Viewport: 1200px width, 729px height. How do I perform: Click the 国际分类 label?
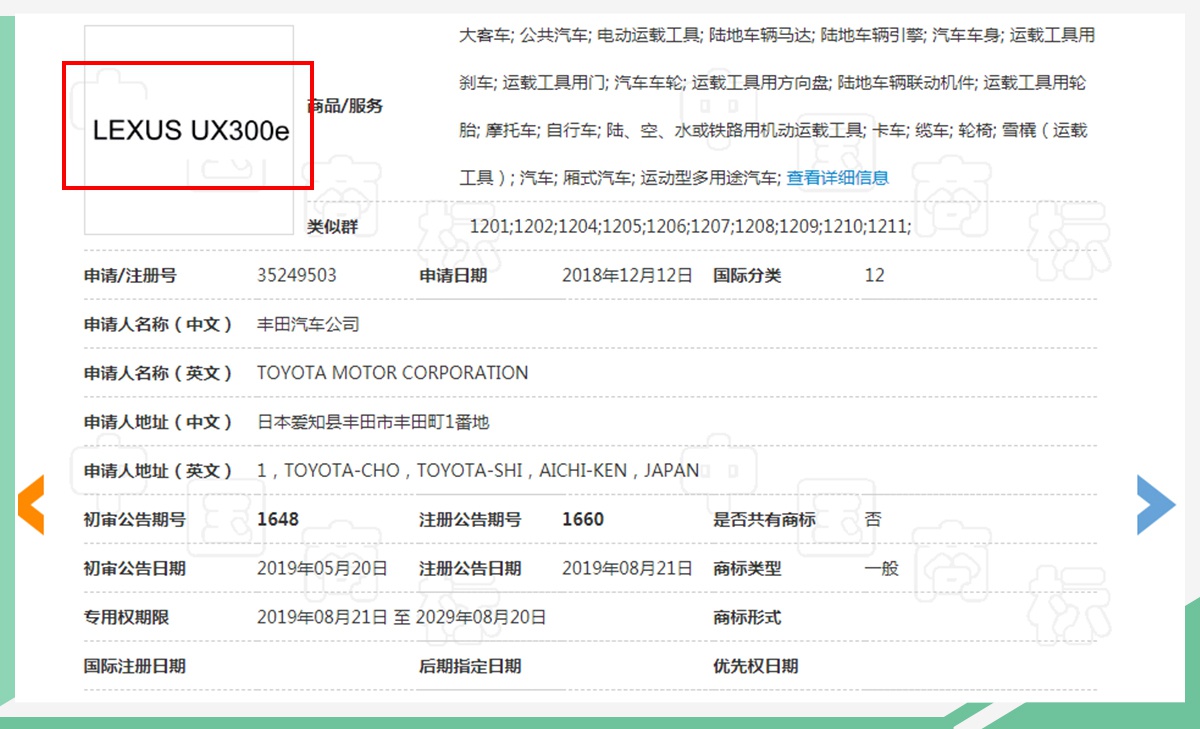pyautogui.click(x=747, y=275)
